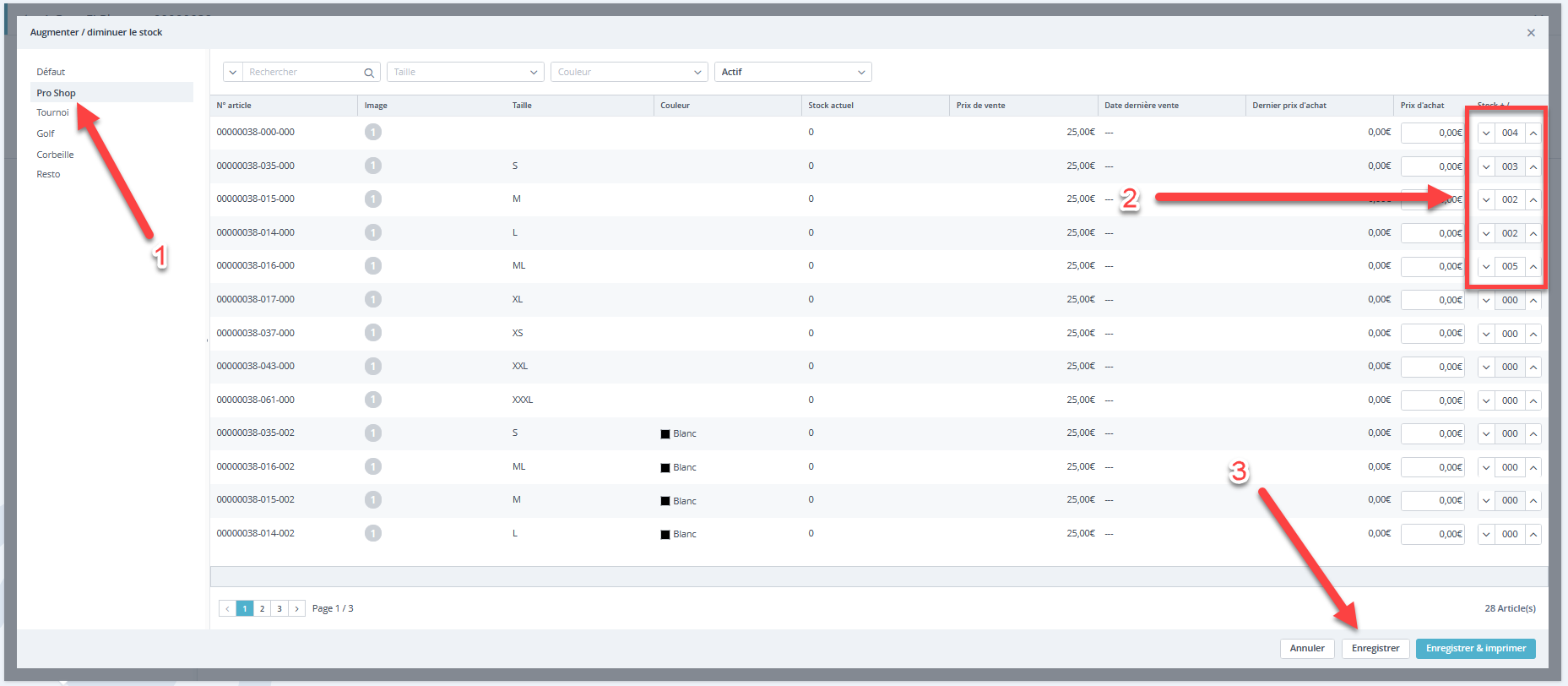This screenshot has width=1568, height=686.
Task: Select the Resto stock location
Action: (x=48, y=174)
